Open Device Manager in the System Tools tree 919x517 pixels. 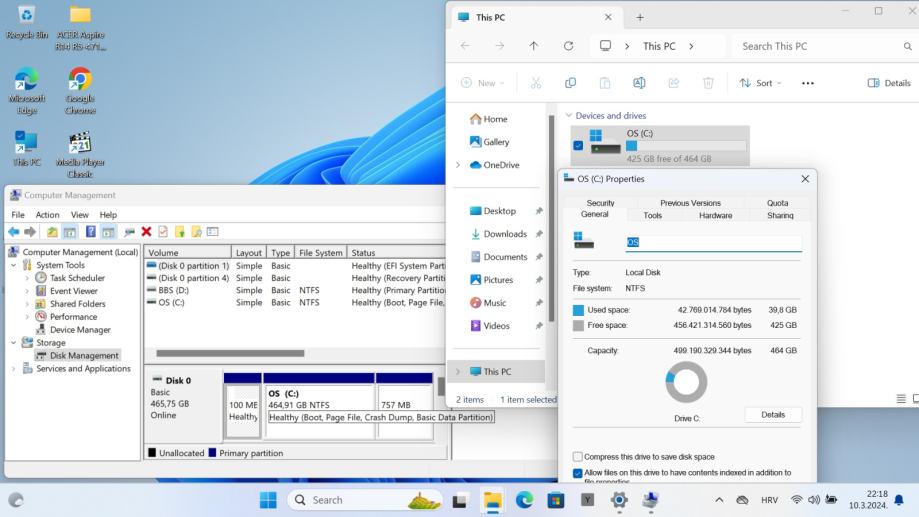point(78,329)
